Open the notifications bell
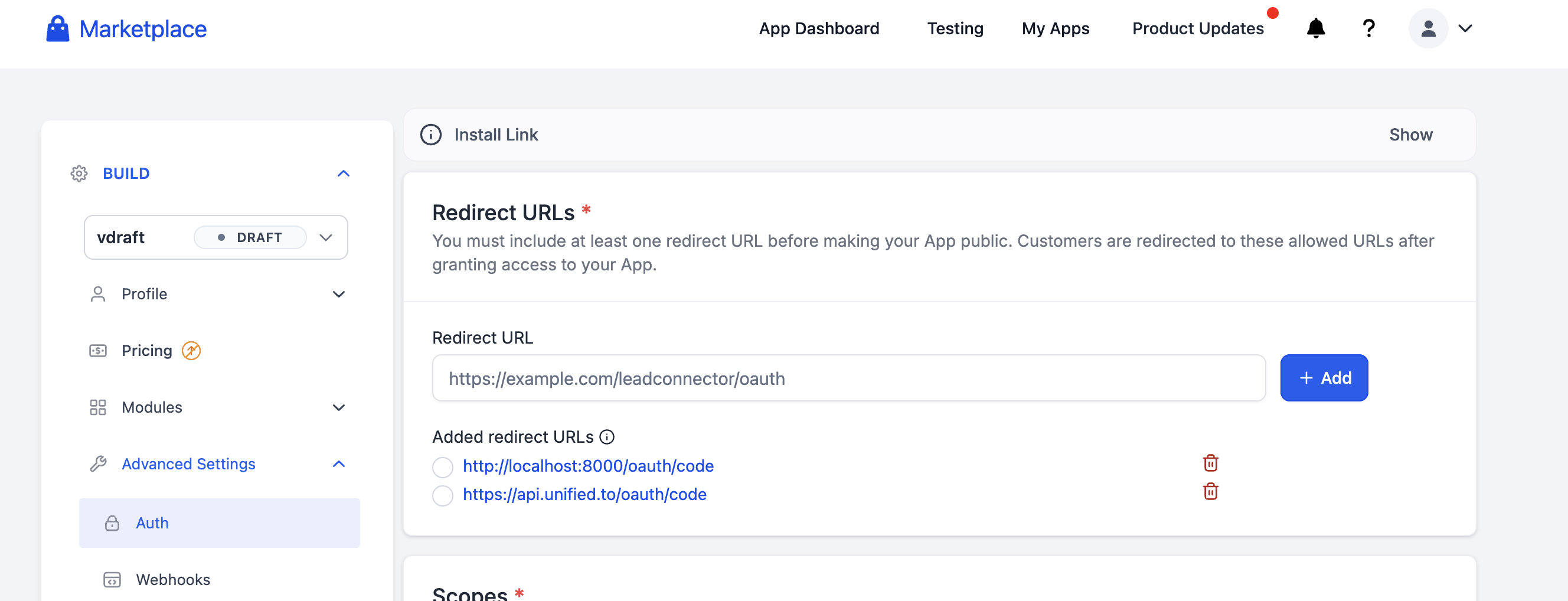 [x=1315, y=28]
